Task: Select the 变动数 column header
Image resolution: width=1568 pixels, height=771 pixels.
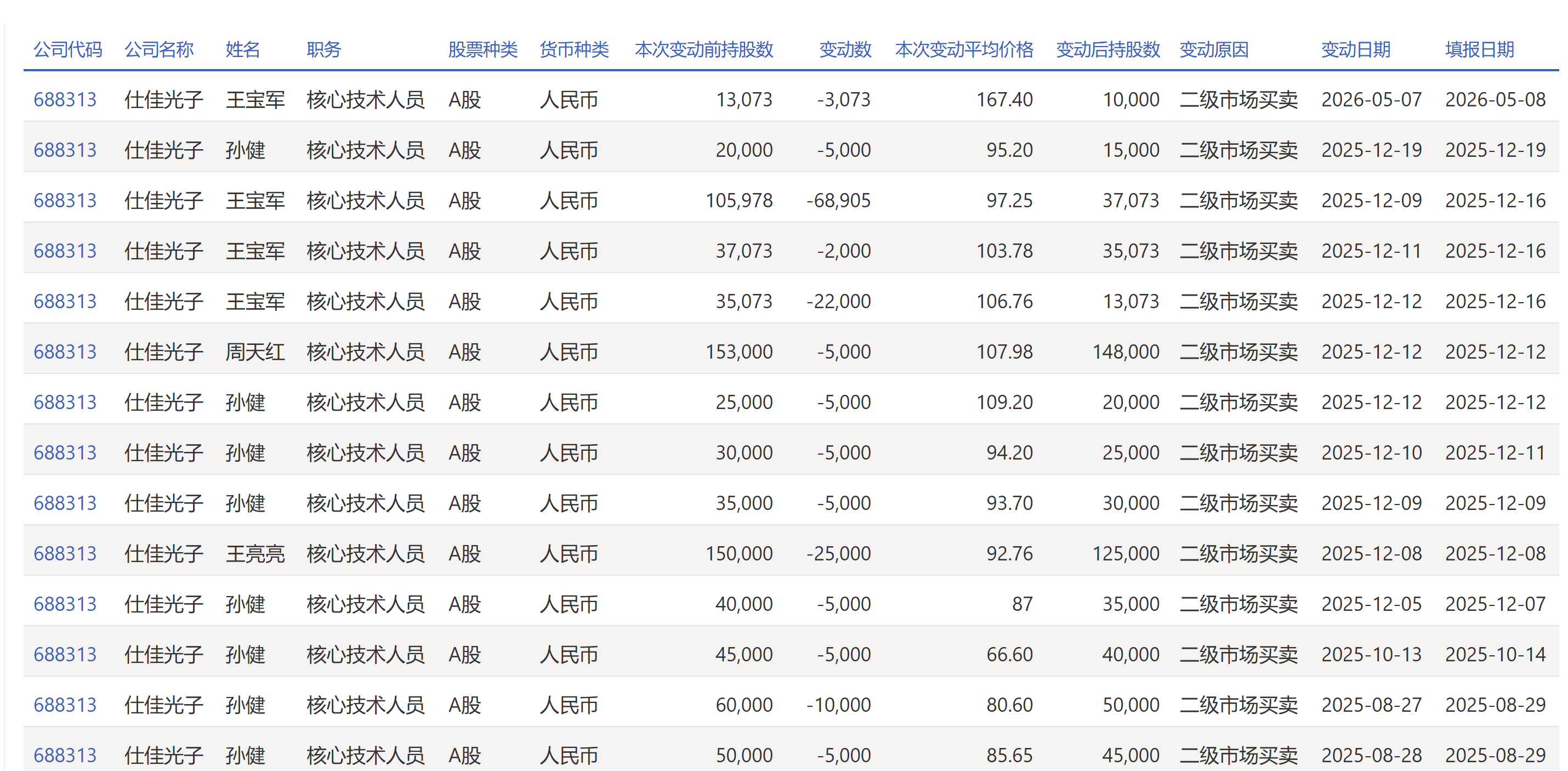Action: (x=845, y=49)
